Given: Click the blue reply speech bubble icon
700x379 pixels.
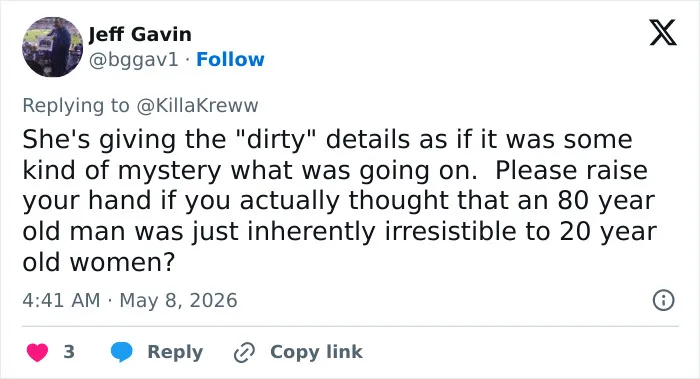Looking at the screenshot, I should (121, 352).
